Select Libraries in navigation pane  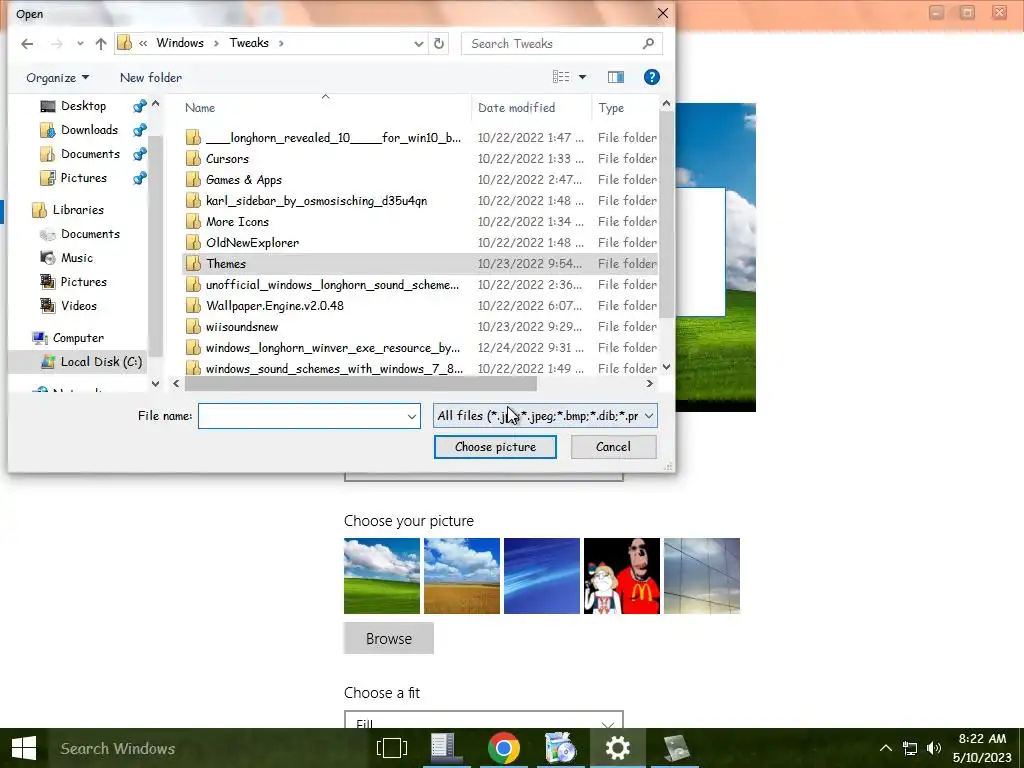pyautogui.click(x=78, y=210)
